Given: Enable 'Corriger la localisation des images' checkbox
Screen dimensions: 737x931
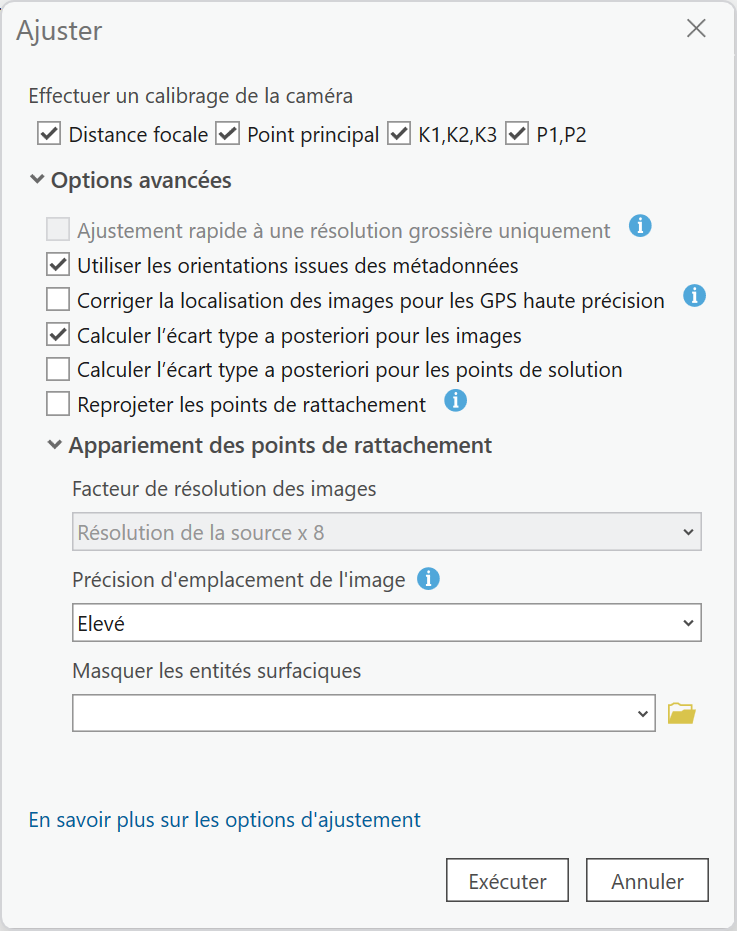Looking at the screenshot, I should coord(58,300).
